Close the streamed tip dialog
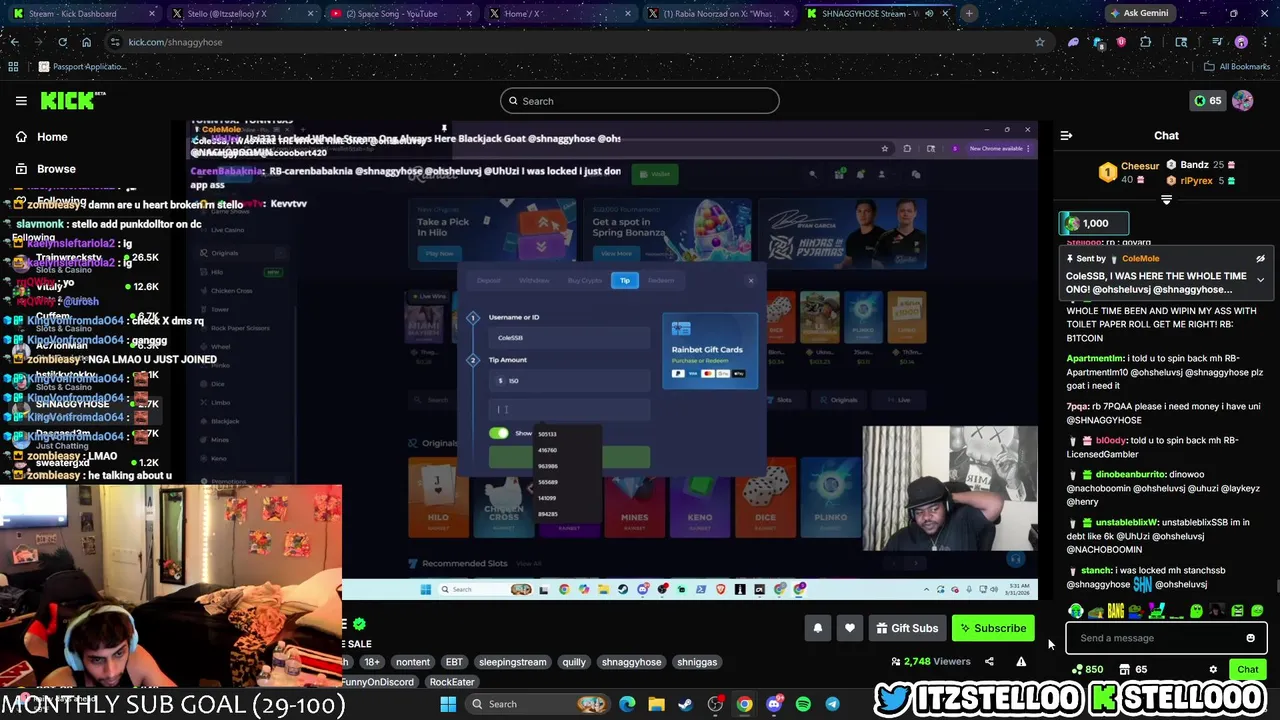1280x720 pixels. [751, 280]
